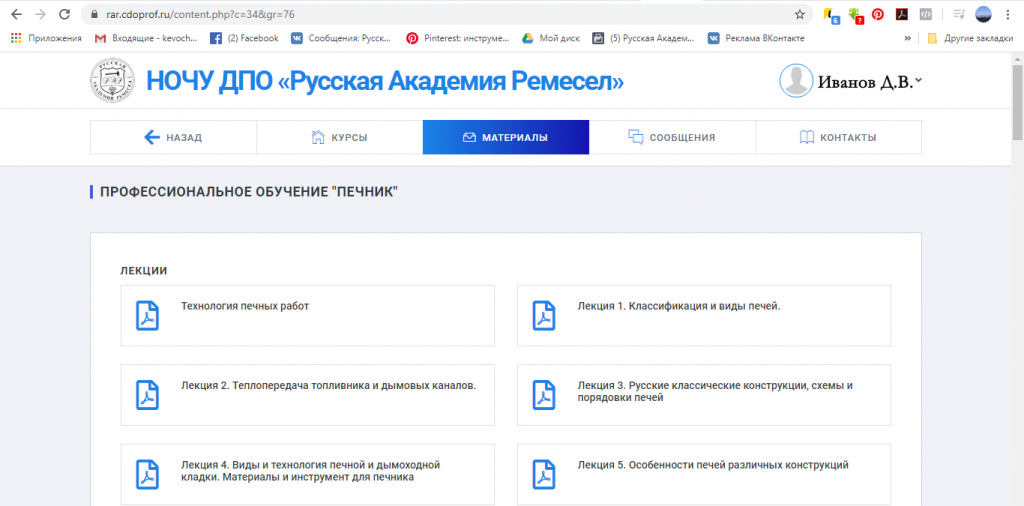1024x506 pixels.
Task: Open the Adobe Acrobat extension icon
Action: point(902,14)
